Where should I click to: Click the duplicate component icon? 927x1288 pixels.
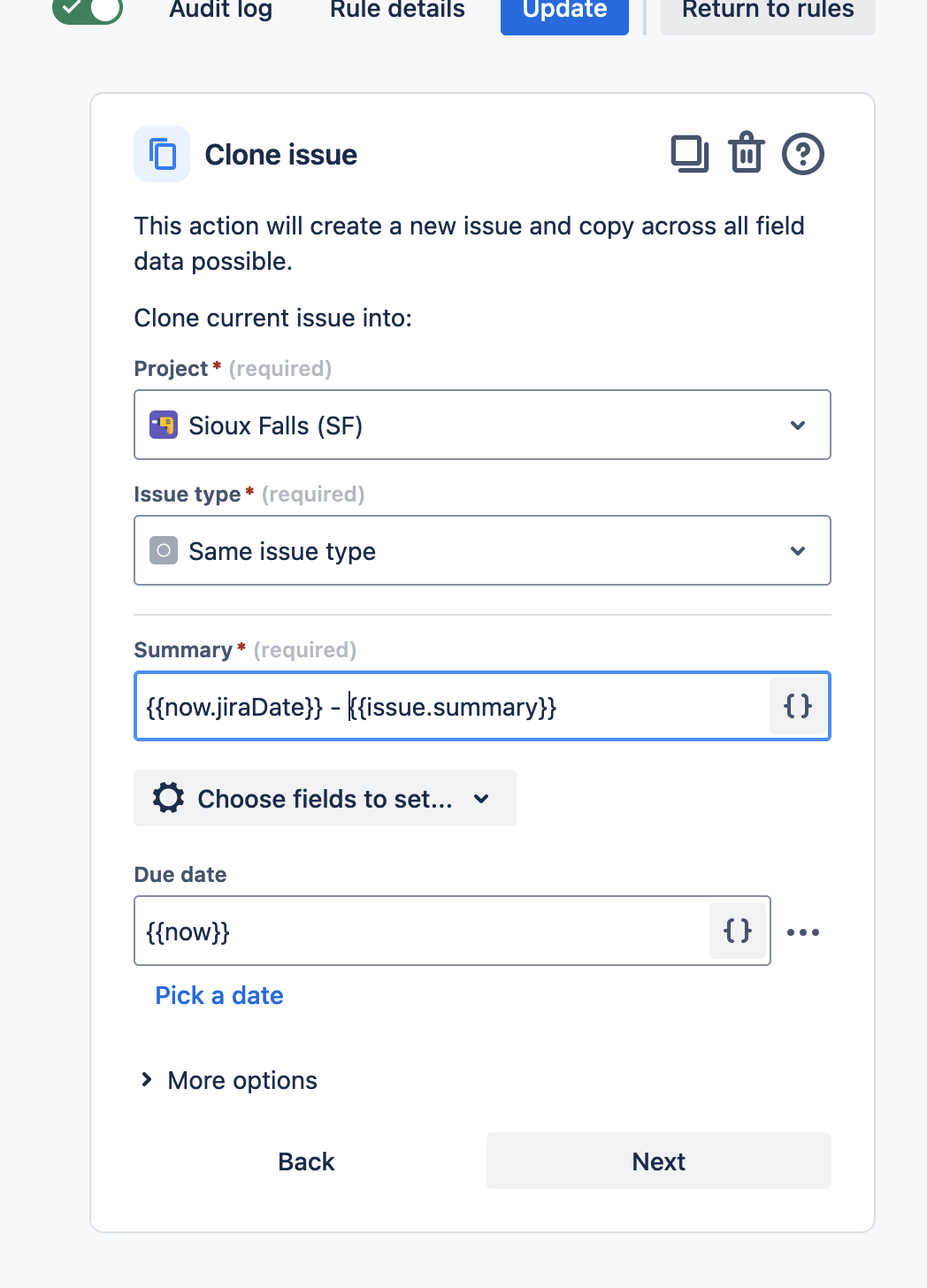coord(690,154)
